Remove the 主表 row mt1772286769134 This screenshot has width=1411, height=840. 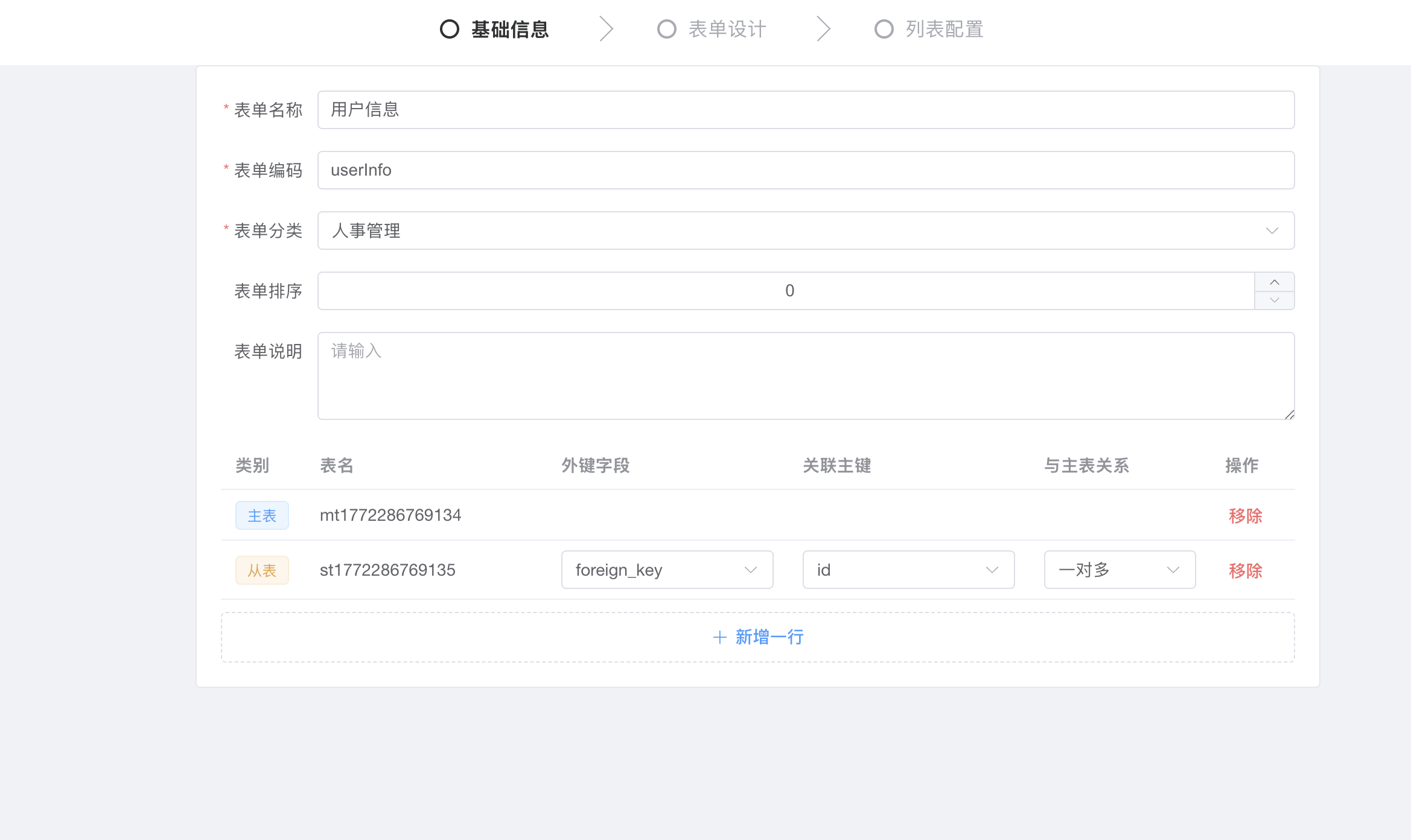[1245, 515]
